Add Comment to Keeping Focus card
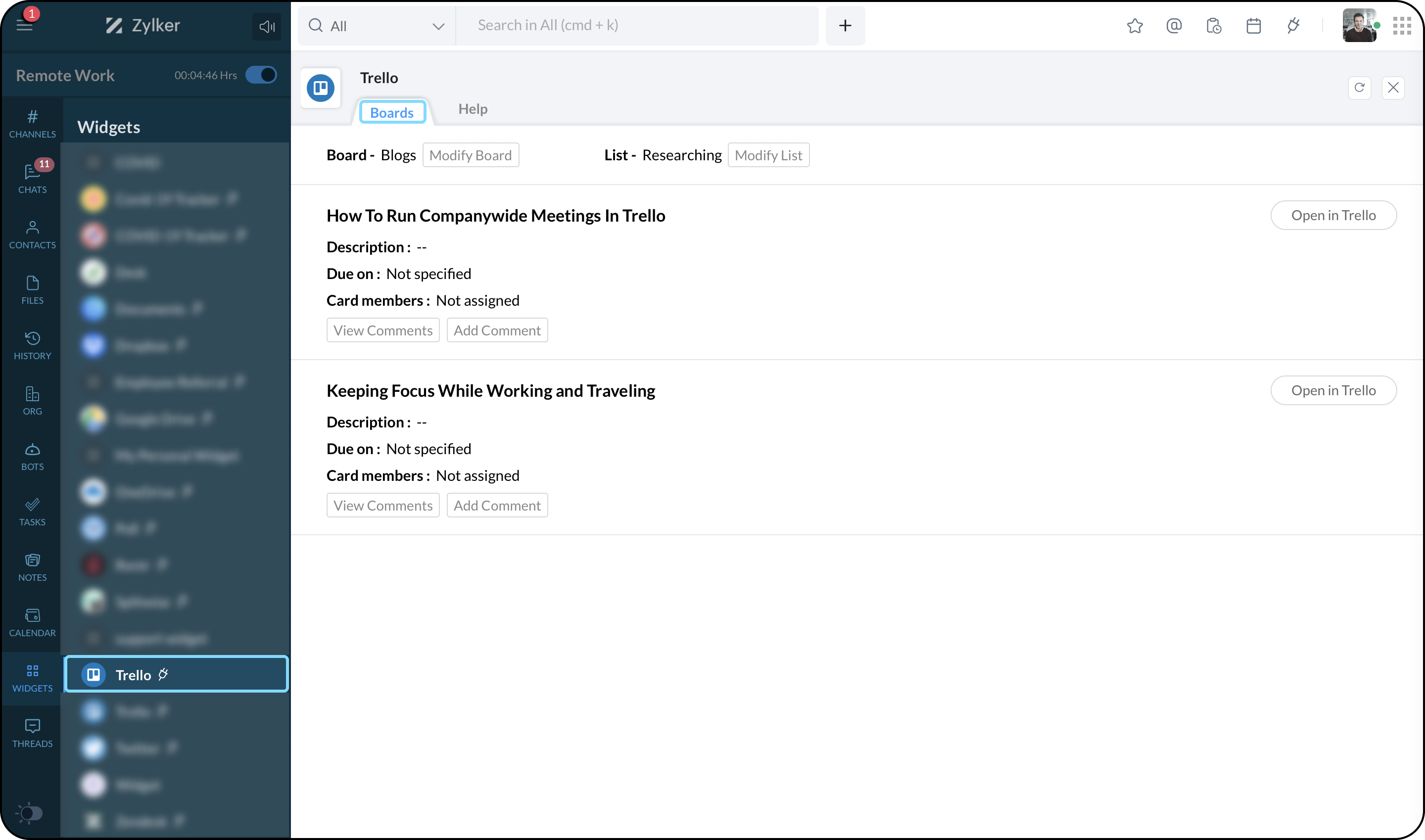 coord(497,505)
